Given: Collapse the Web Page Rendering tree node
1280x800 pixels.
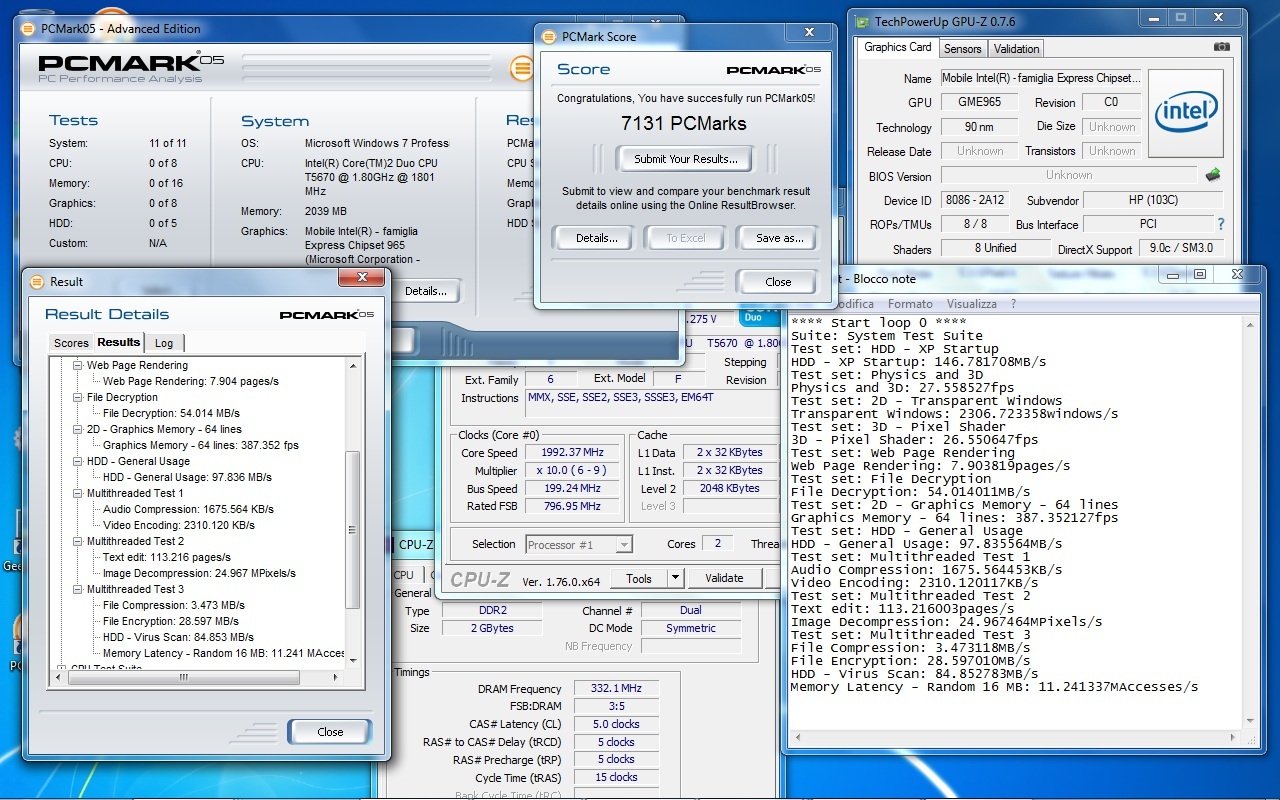Looking at the screenshot, I should point(79,366).
